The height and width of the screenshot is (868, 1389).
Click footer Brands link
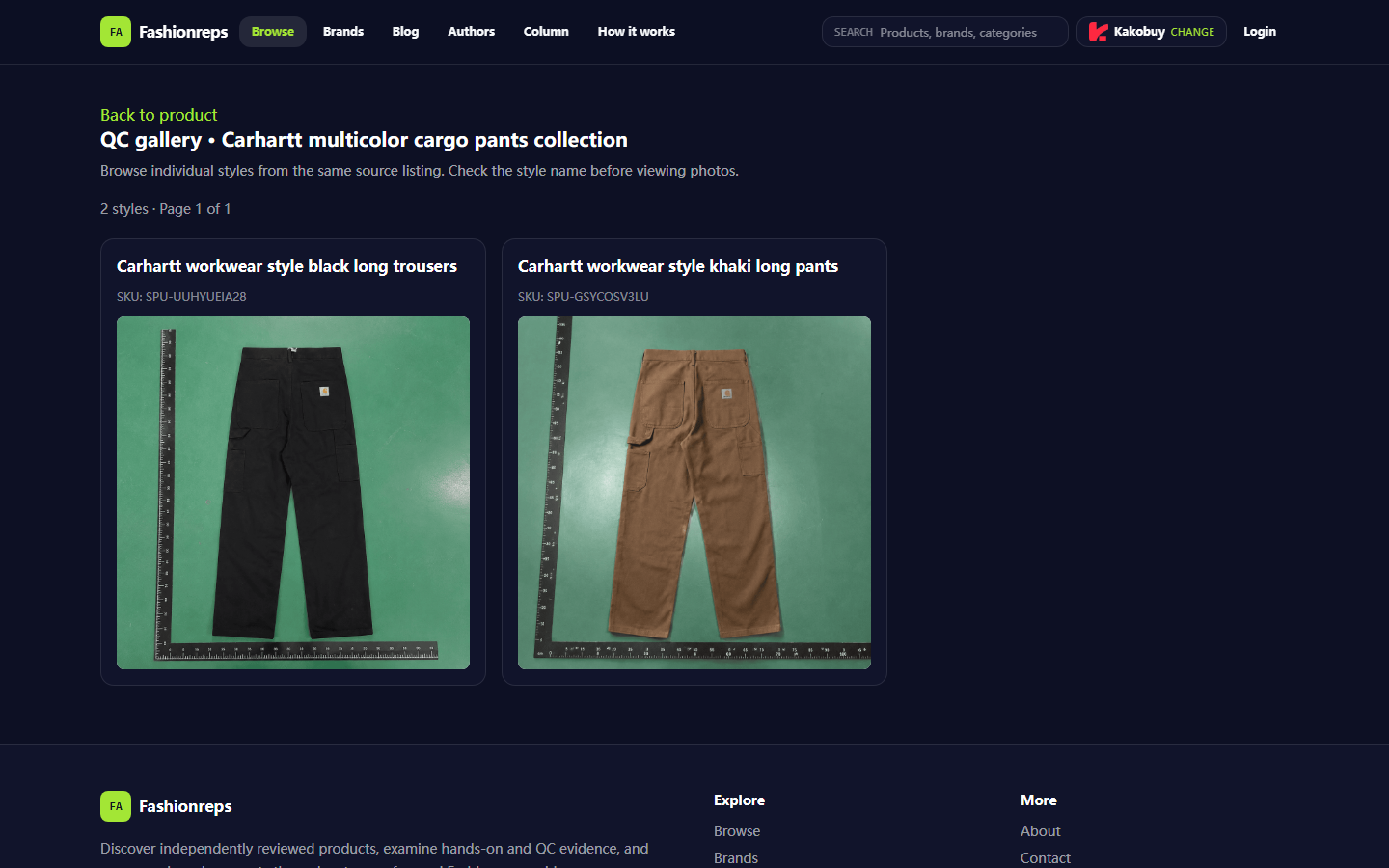pyautogui.click(x=736, y=858)
